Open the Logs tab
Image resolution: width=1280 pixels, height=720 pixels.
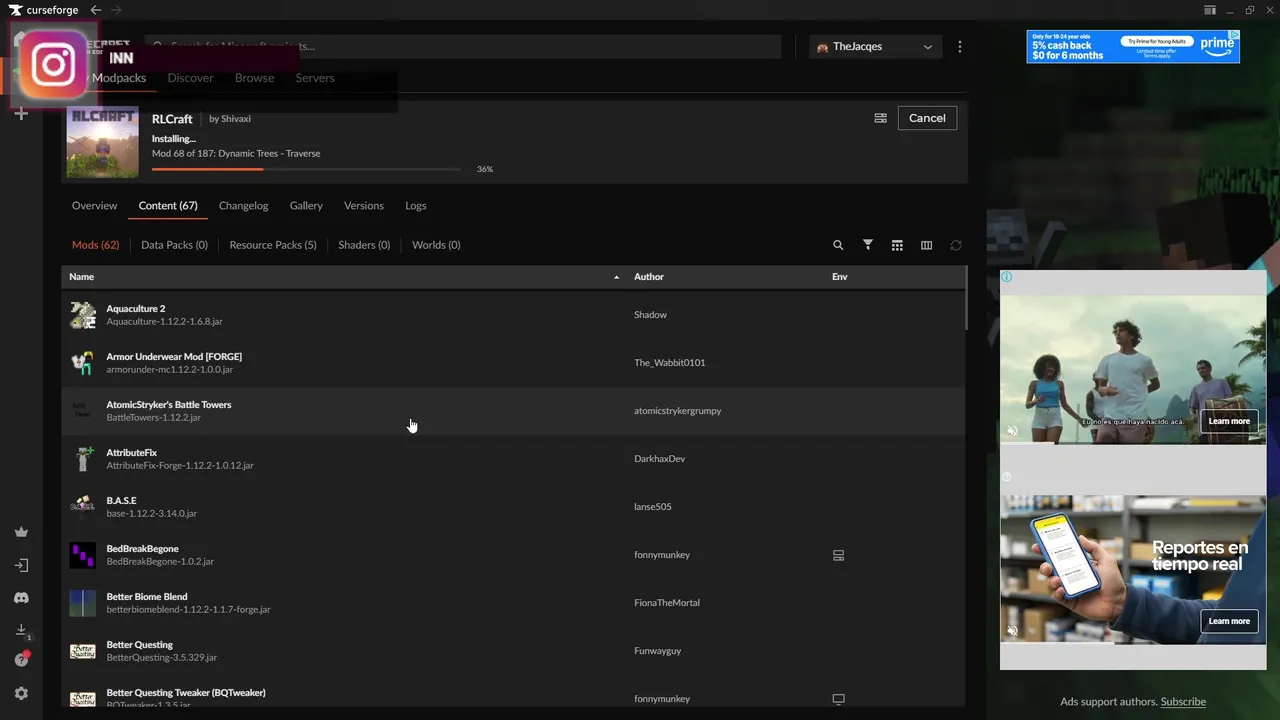pyautogui.click(x=416, y=206)
